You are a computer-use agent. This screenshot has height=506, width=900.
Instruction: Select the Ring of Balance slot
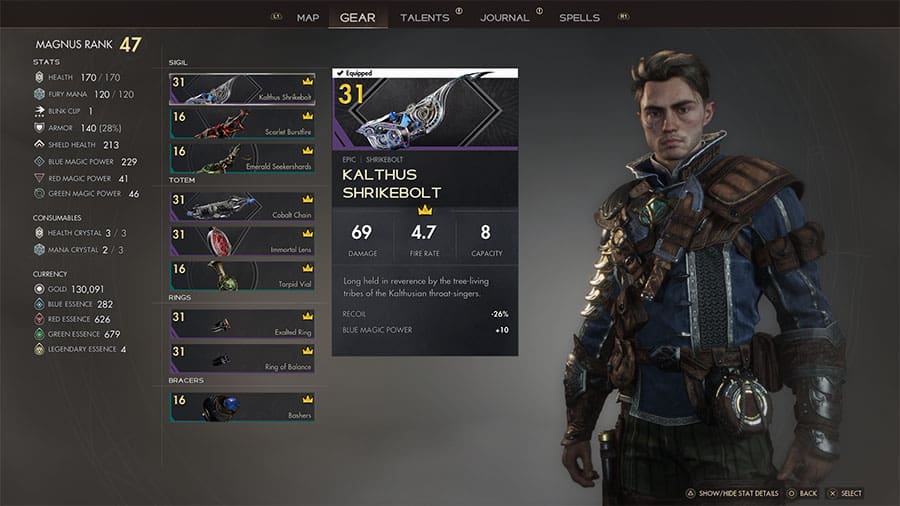point(242,358)
